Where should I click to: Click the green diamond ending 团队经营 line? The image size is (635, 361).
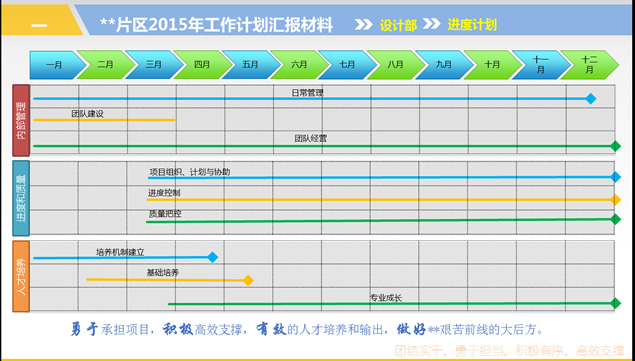pyautogui.click(x=616, y=146)
